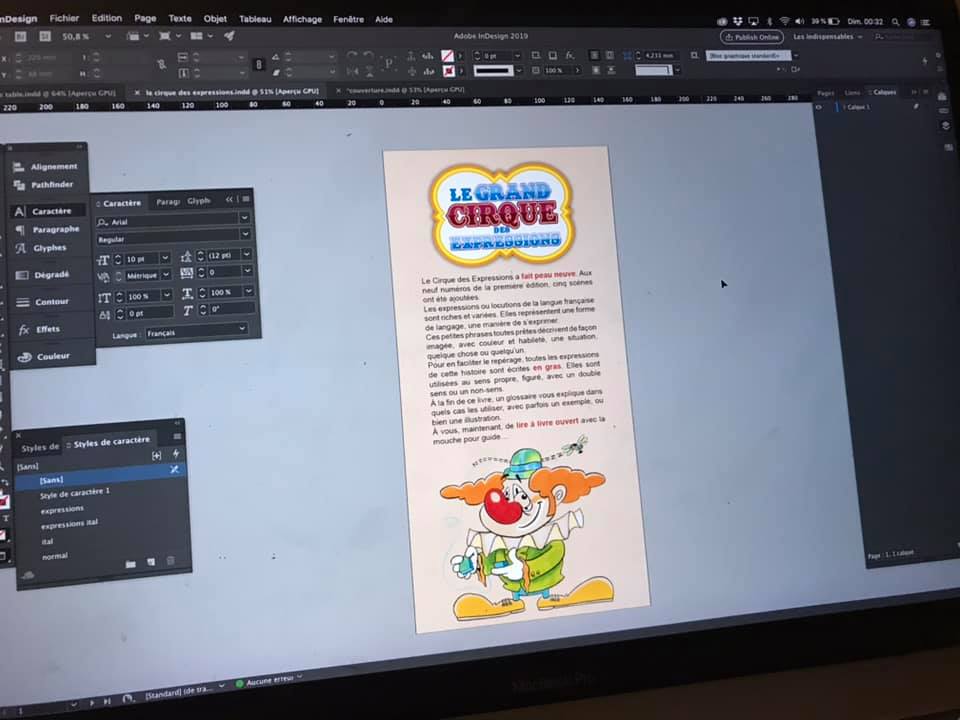960x720 pixels.
Task: Open the Glyphes panel in the dock
Action: click(x=41, y=248)
